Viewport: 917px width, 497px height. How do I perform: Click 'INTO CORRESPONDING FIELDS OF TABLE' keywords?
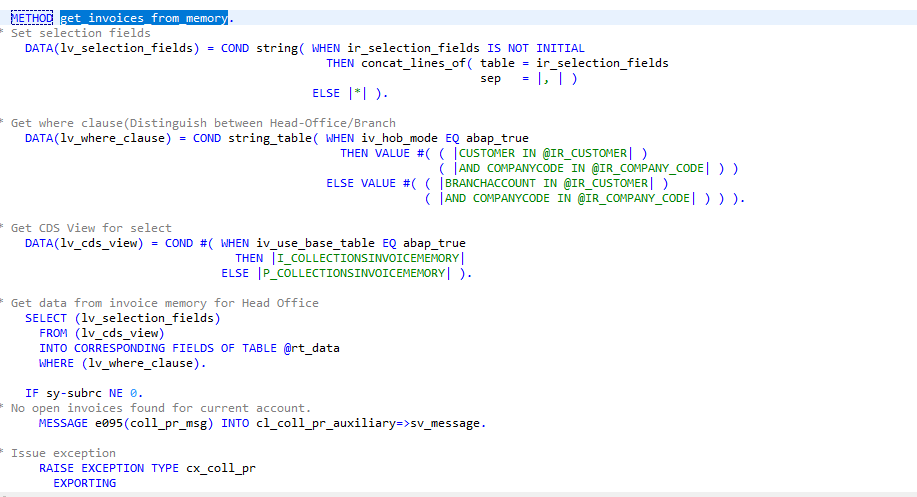(158, 348)
